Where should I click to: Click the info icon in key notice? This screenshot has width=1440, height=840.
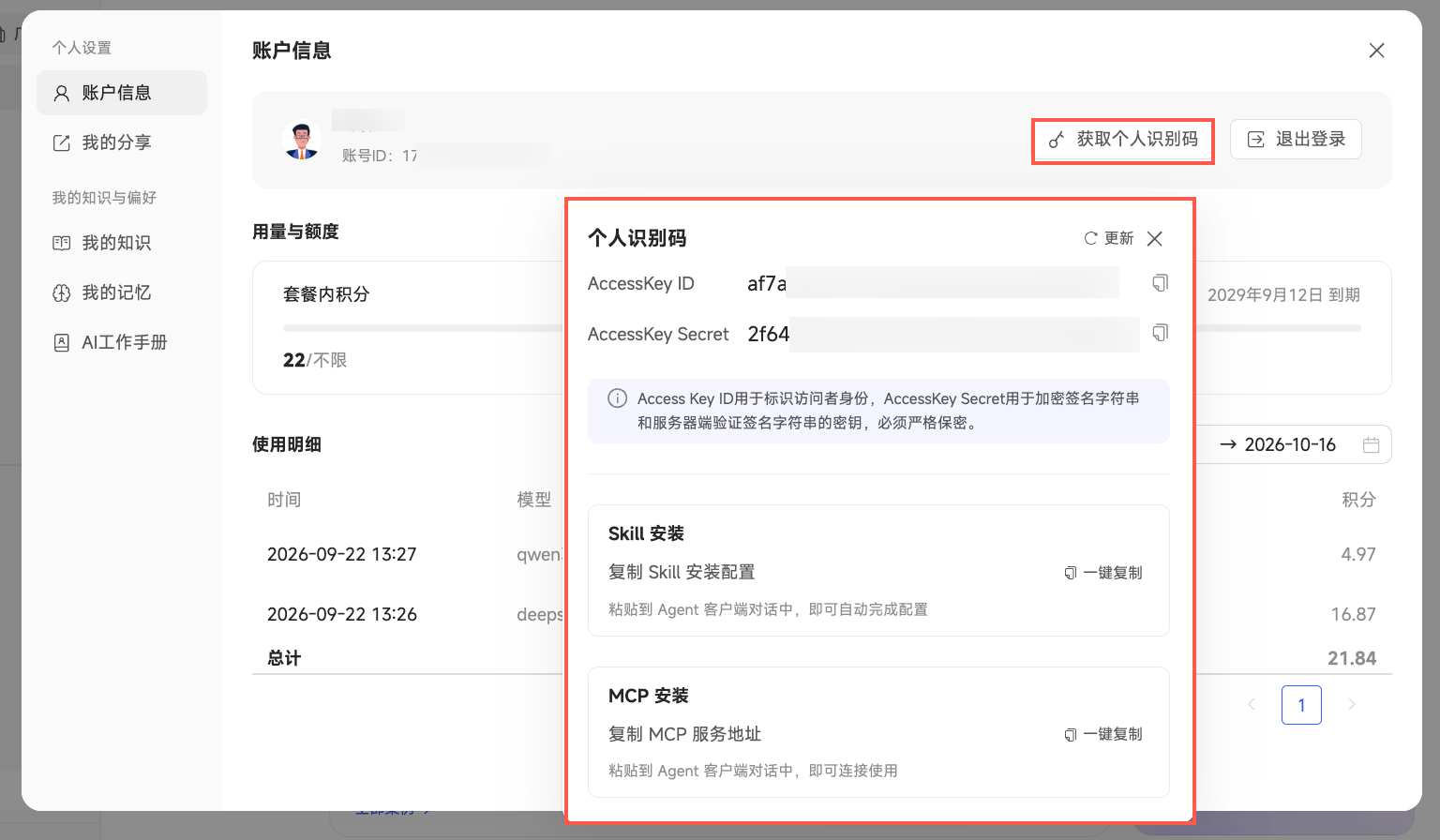click(617, 398)
